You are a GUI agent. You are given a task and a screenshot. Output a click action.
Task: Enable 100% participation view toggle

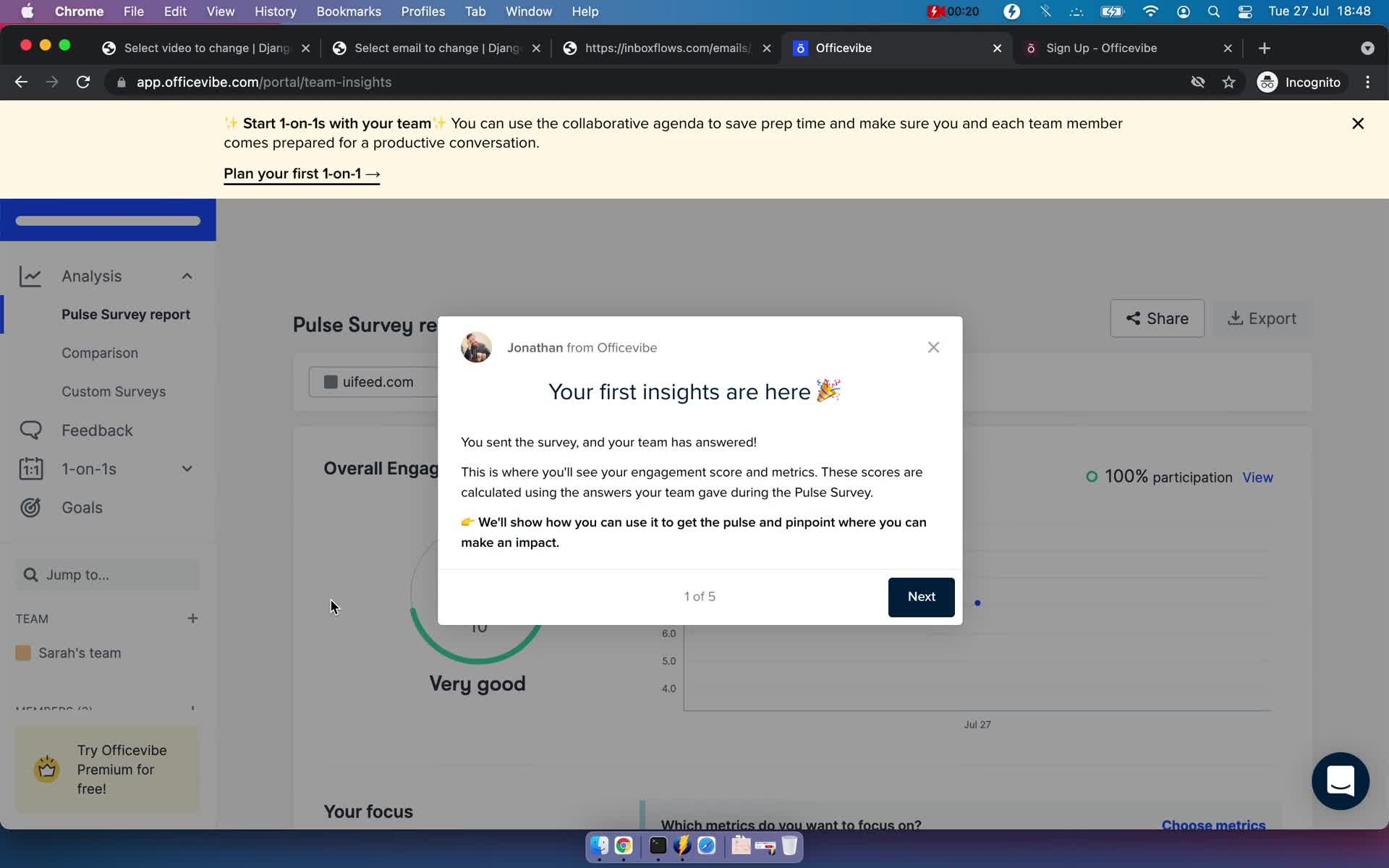point(1258,477)
